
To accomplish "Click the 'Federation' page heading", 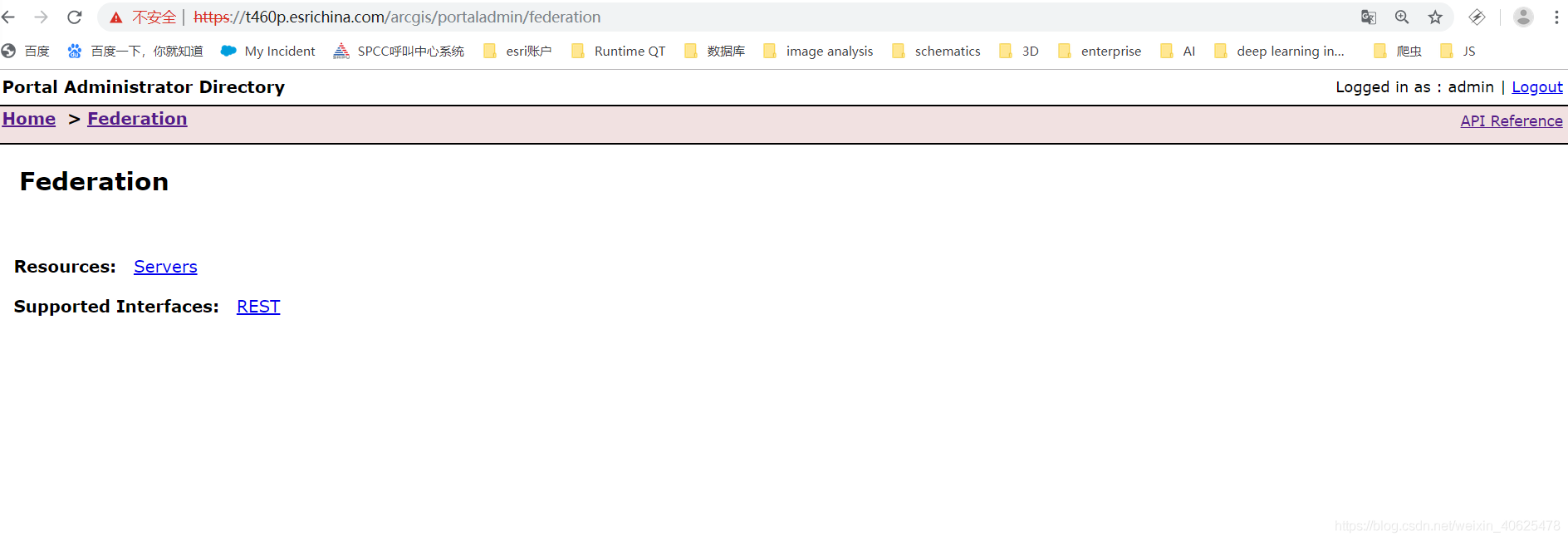I will (94, 182).
